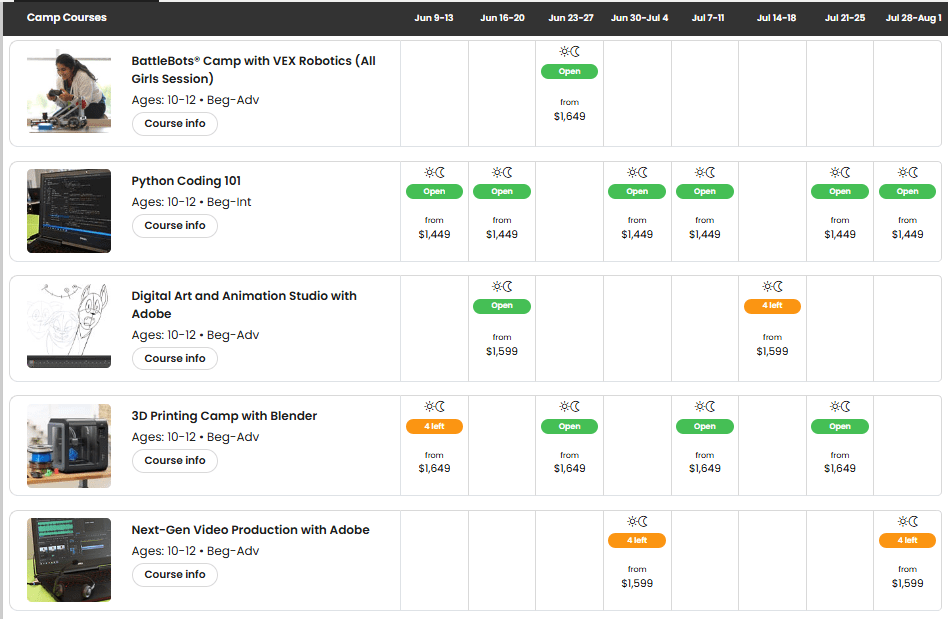The image size is (948, 619).
Task: Click day/night icon for Video Production Jun 30-Jul 4
Action: tap(637, 521)
